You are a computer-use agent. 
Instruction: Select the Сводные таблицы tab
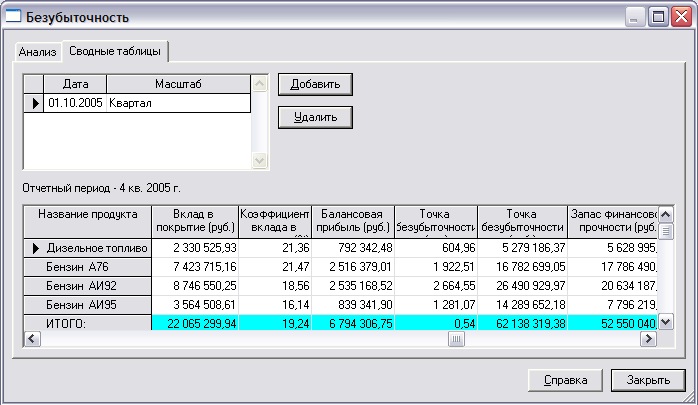pos(115,51)
